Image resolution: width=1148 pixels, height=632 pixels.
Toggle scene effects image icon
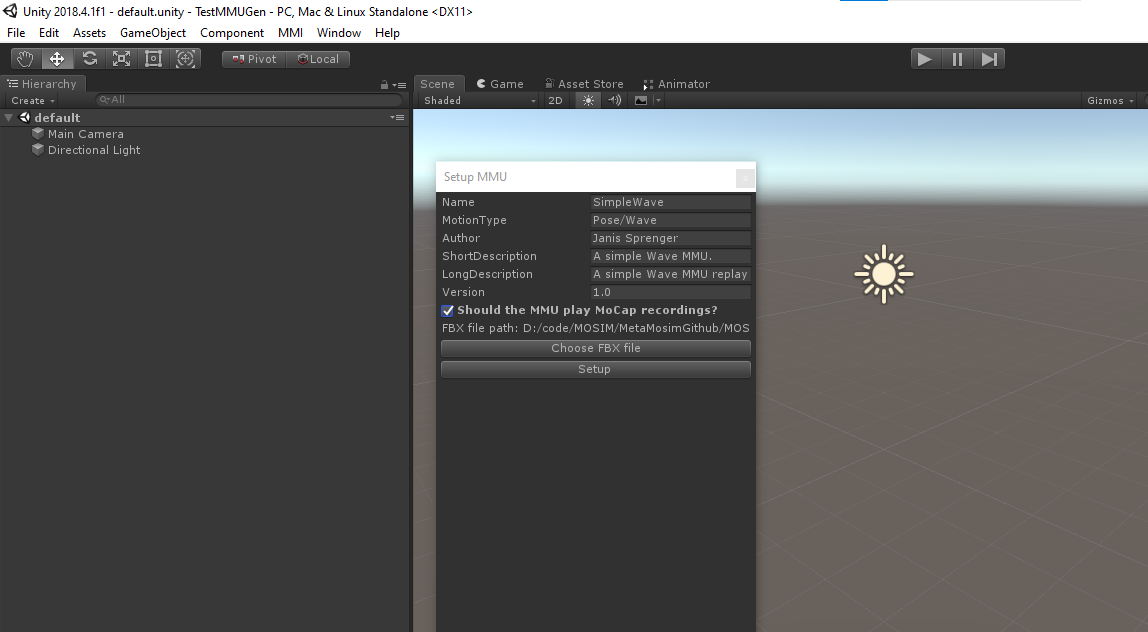coord(641,100)
